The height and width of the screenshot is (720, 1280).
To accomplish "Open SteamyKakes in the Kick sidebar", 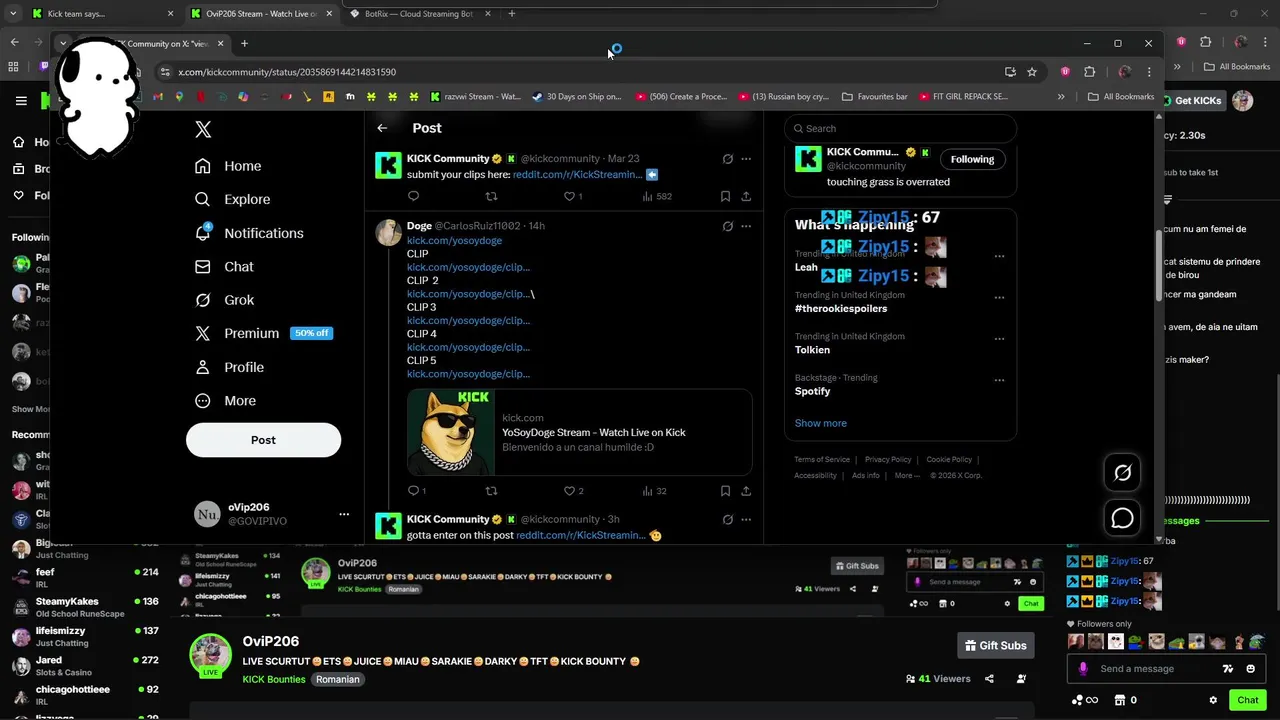I will (85, 607).
